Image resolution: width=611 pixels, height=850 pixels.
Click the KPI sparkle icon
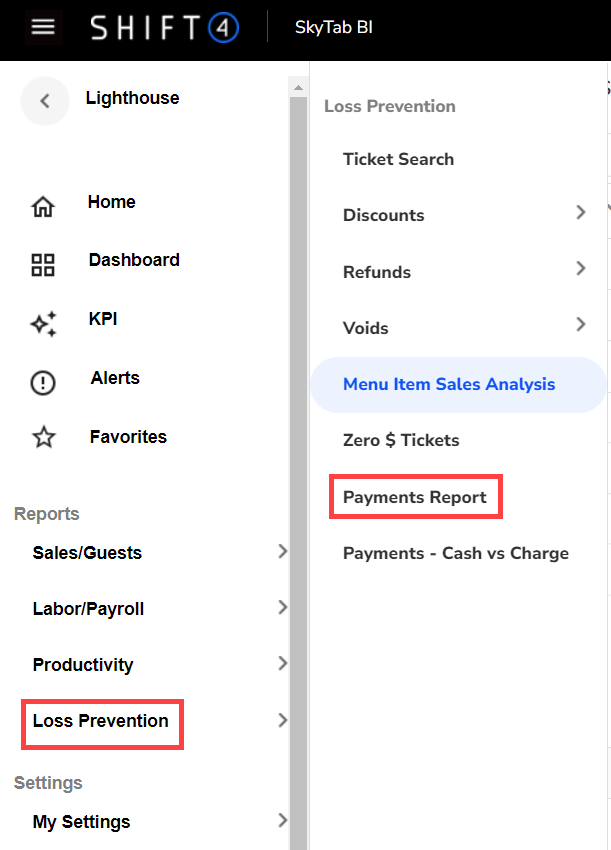(43, 324)
